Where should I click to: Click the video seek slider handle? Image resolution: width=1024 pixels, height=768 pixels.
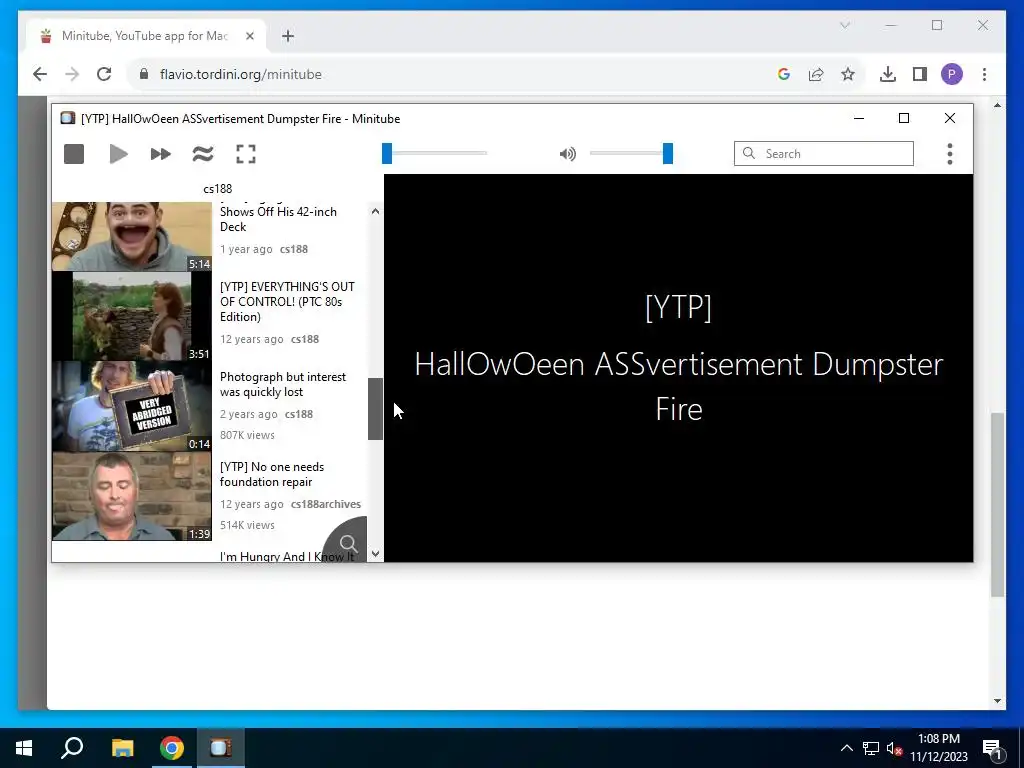click(387, 153)
